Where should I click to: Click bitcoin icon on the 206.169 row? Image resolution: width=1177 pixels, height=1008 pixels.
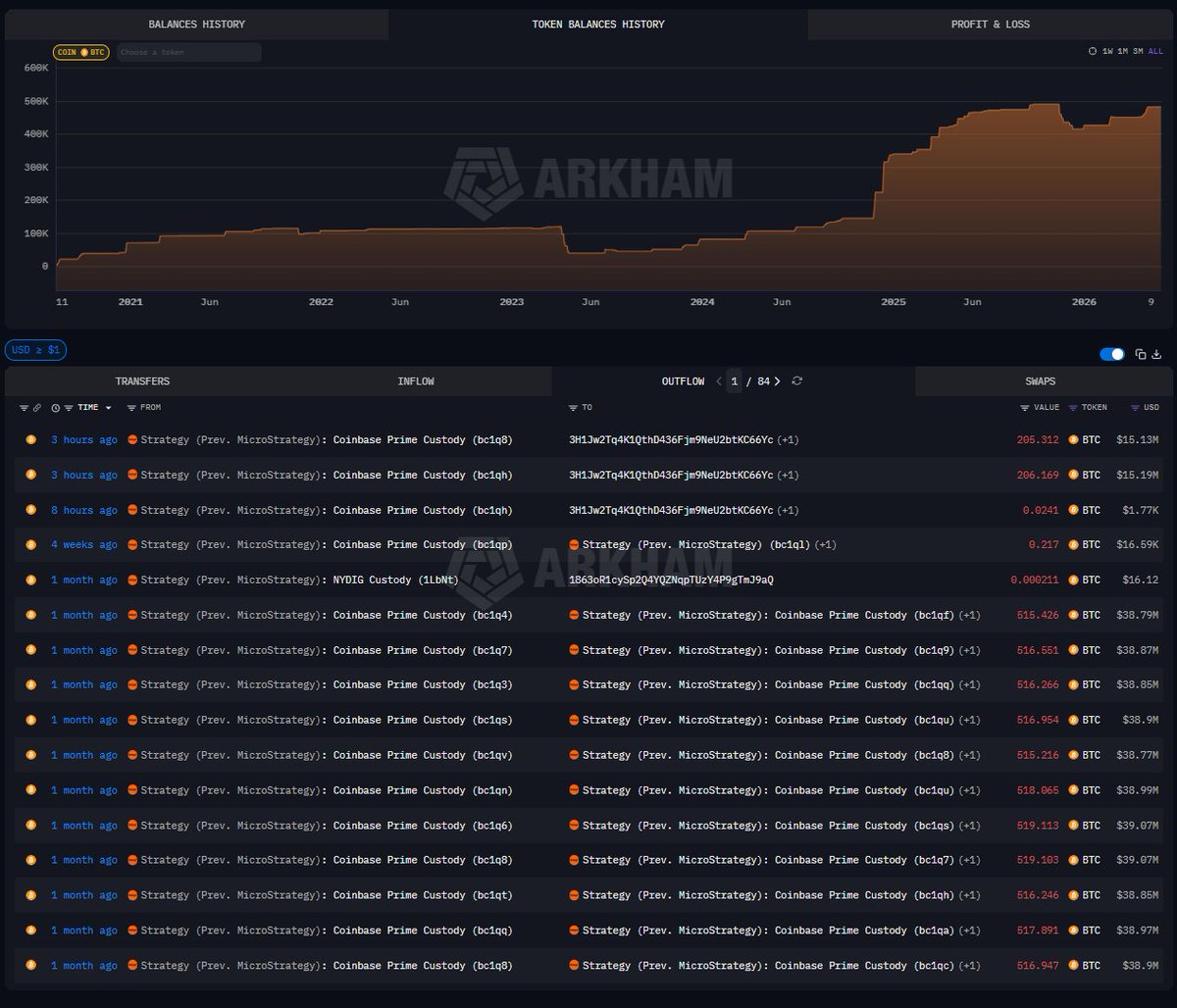(x=30, y=476)
